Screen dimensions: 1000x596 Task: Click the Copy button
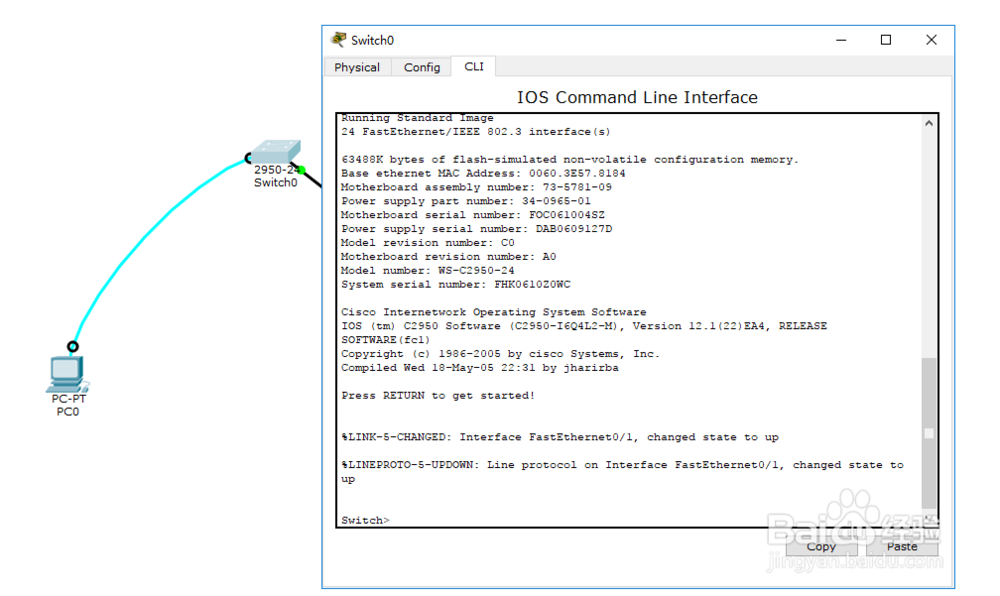pos(821,546)
